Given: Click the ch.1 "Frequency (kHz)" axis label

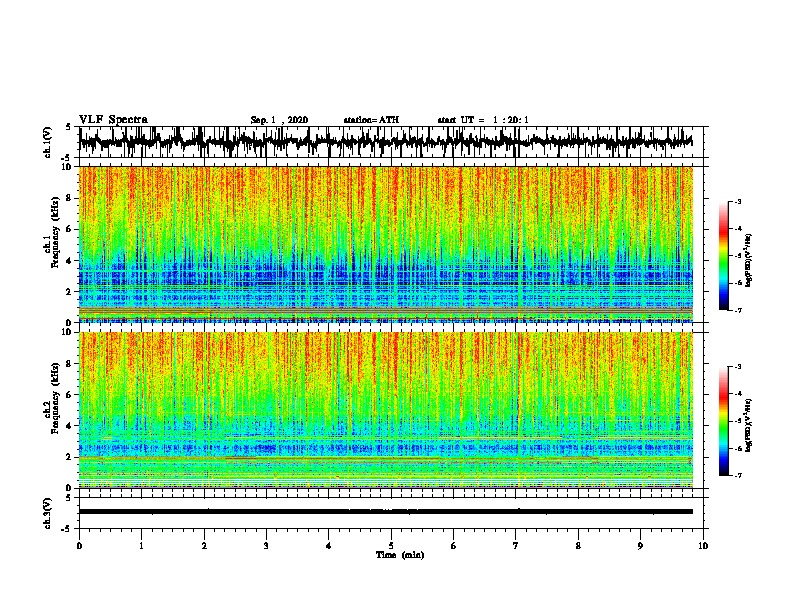Looking at the screenshot, I should [x=57, y=232].
